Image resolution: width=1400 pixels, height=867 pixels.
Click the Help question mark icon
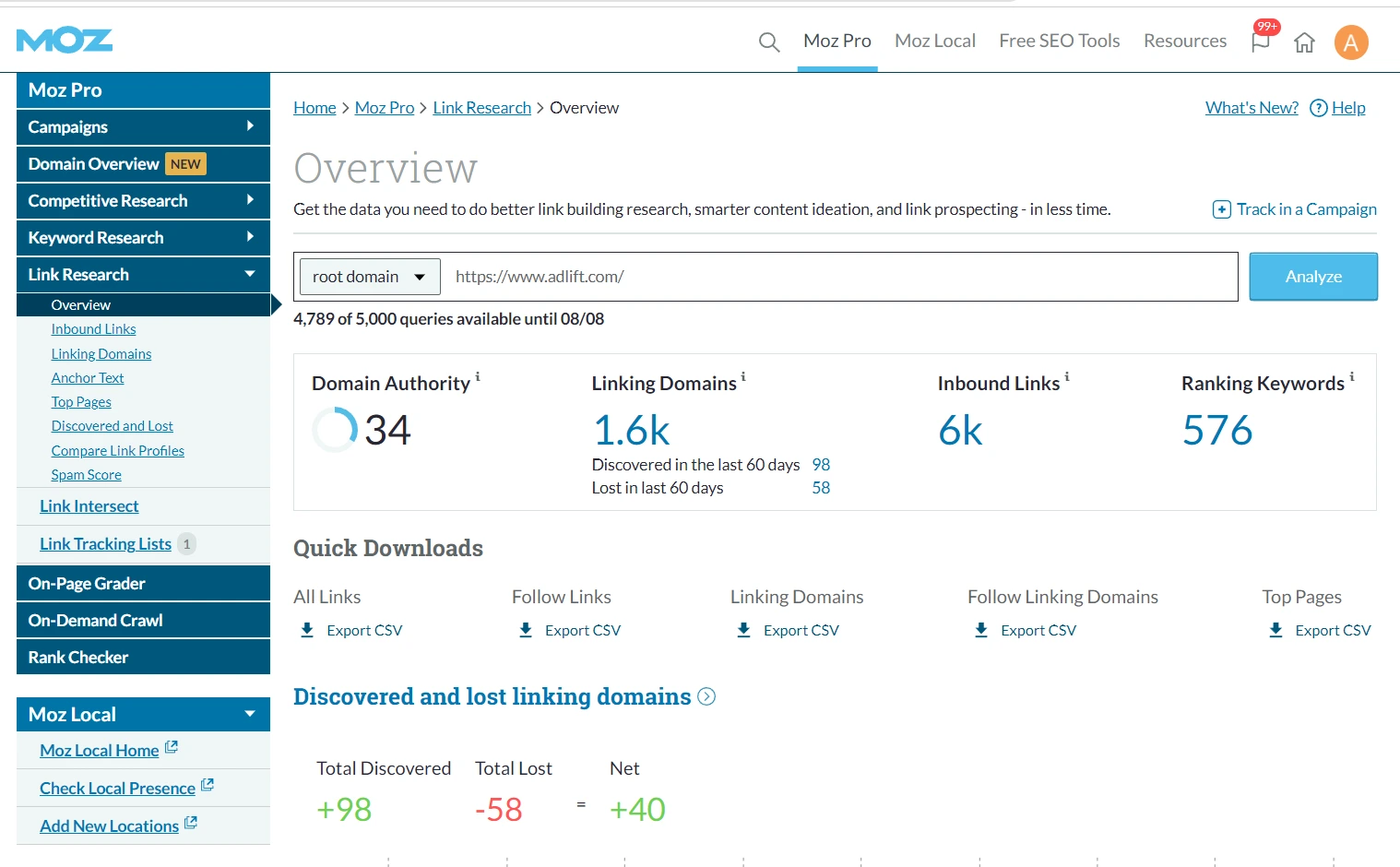[x=1319, y=108]
